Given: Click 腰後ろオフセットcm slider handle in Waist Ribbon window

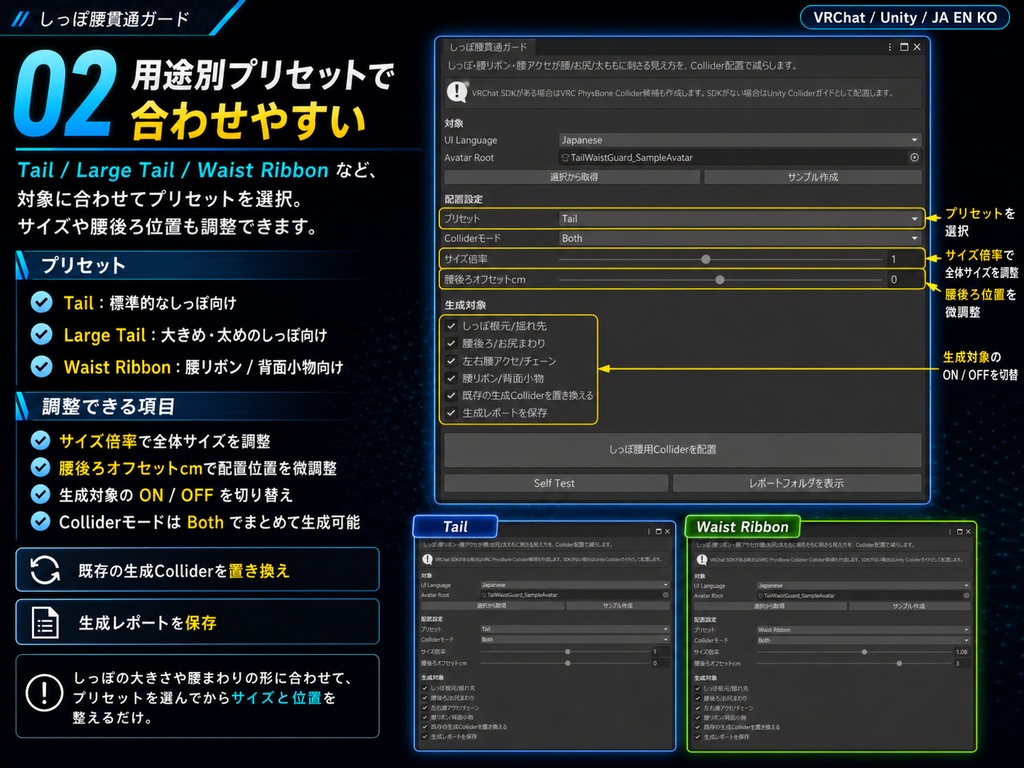Looking at the screenshot, I should pos(899,663).
